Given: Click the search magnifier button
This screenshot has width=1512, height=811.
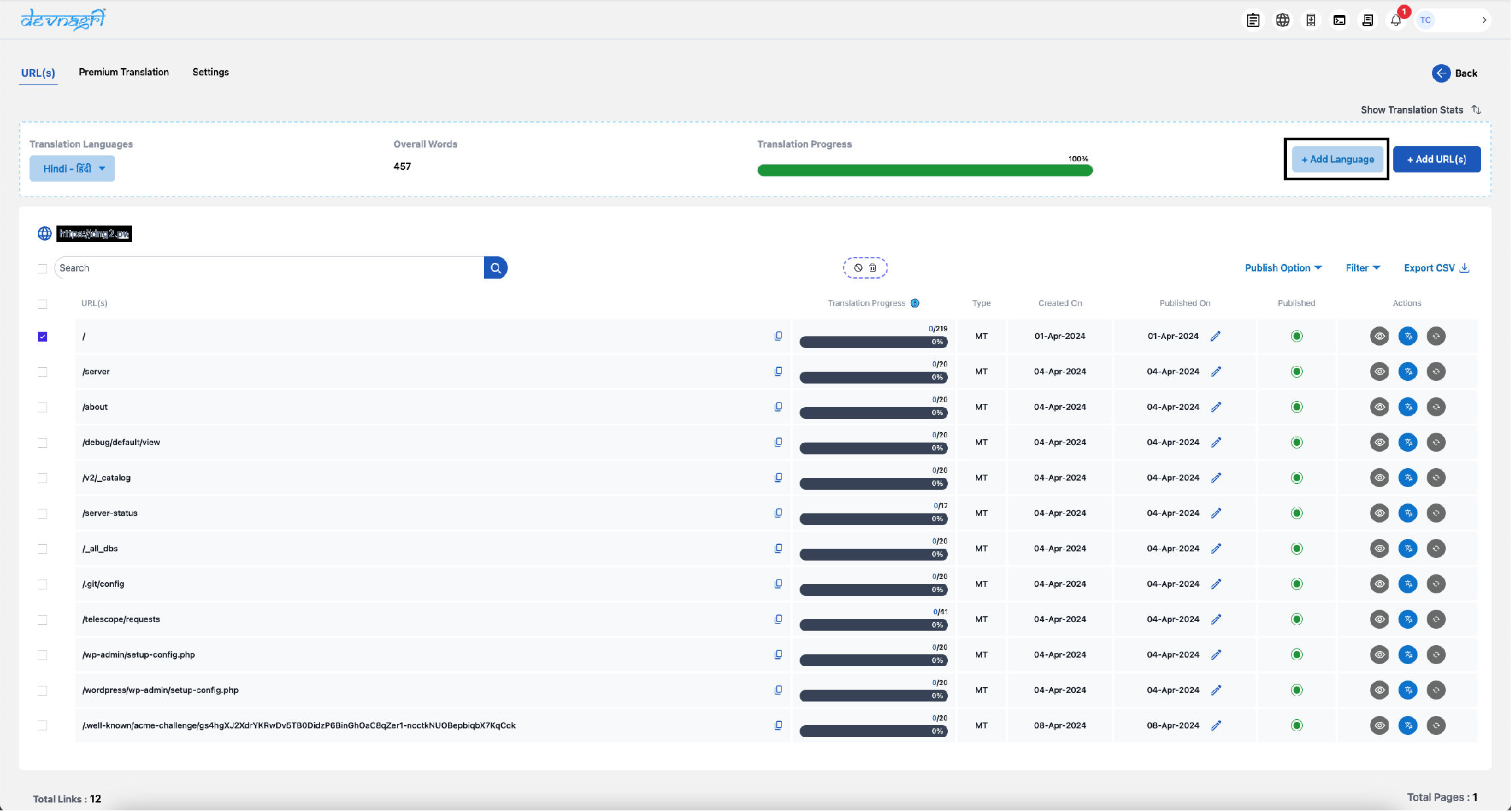Looking at the screenshot, I should 496,268.
